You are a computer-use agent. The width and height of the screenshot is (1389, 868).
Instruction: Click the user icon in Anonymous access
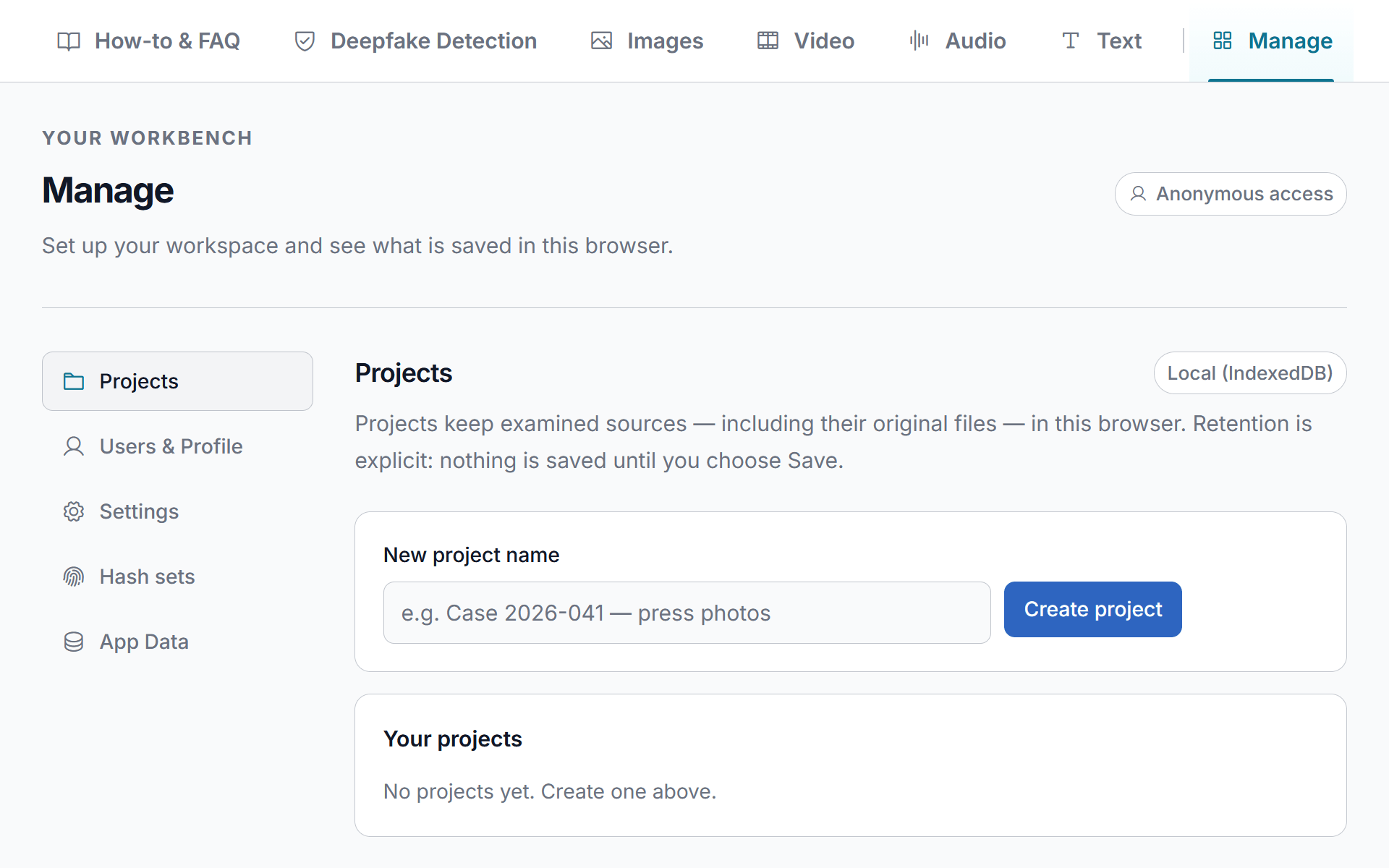coord(1138,194)
